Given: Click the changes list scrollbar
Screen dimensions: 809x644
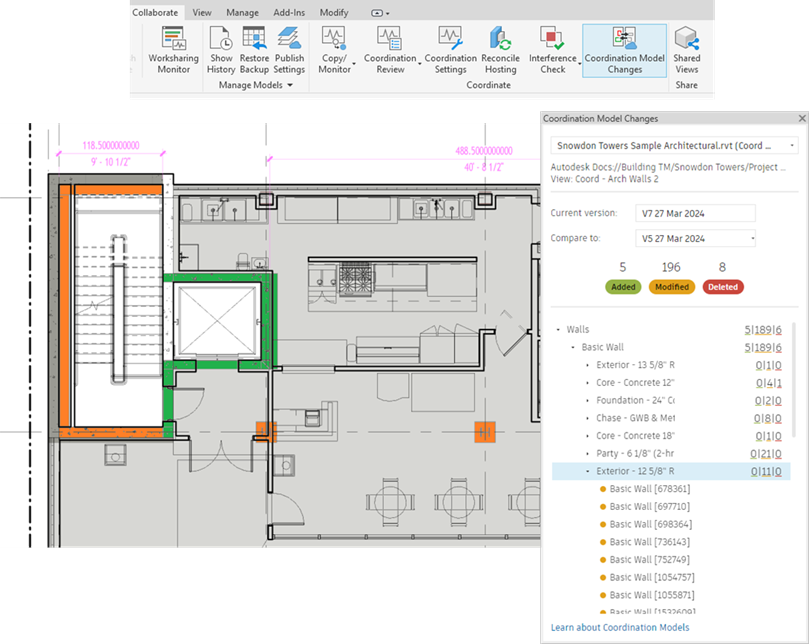Looking at the screenshot, I should pyautogui.click(x=794, y=380).
